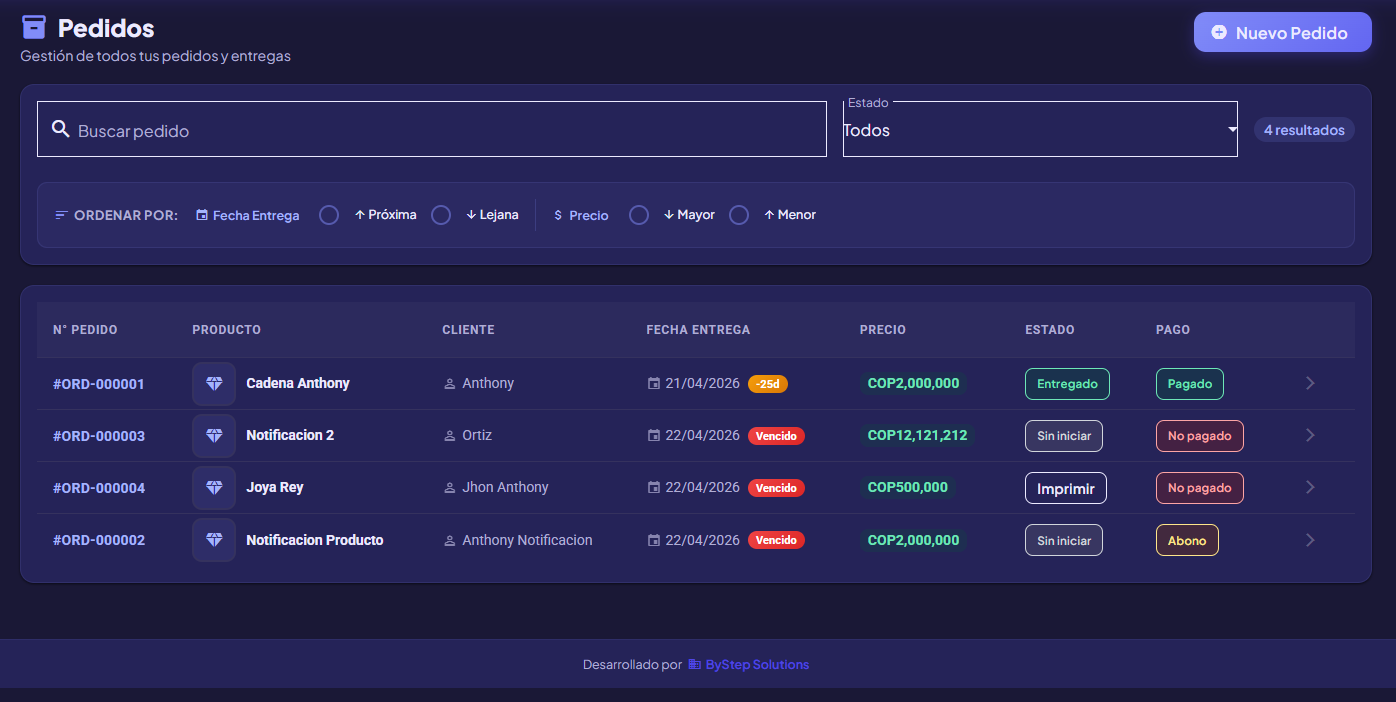Click the 4 resultados counter chip

point(1304,130)
